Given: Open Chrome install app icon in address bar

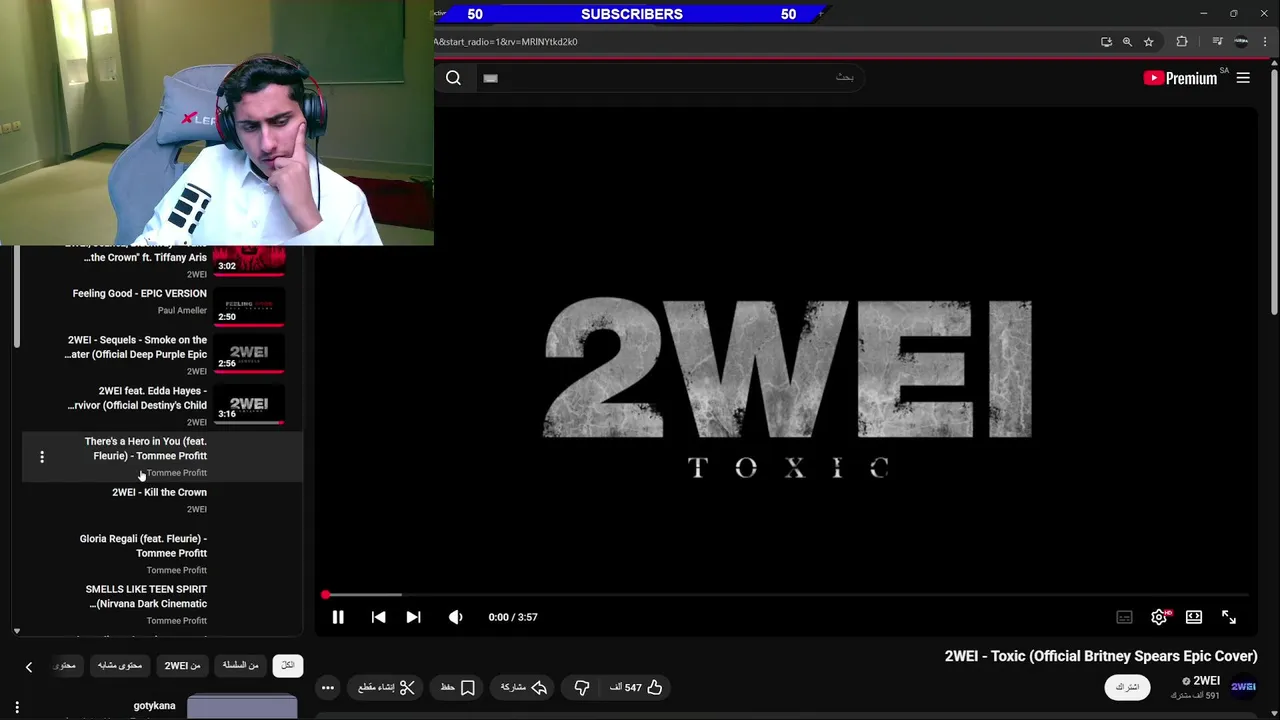Looking at the screenshot, I should tap(1106, 42).
